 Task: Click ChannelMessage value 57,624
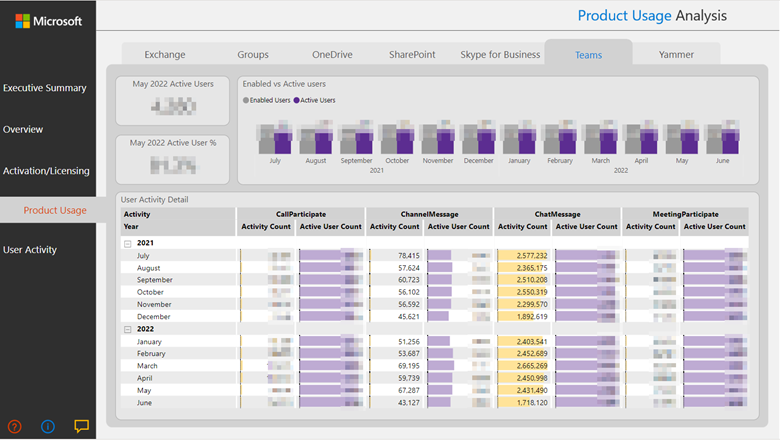pyautogui.click(x=408, y=268)
